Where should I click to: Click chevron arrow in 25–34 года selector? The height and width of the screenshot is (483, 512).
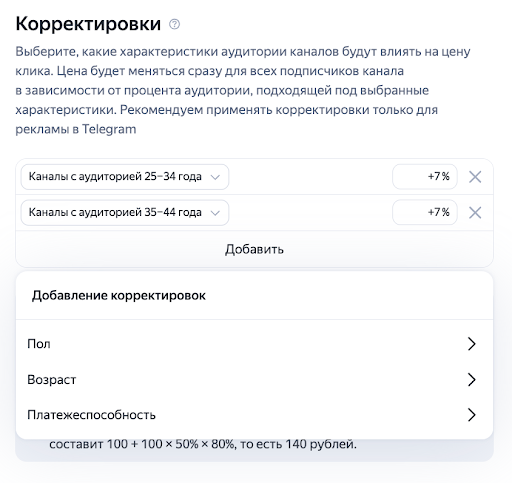coord(215,177)
